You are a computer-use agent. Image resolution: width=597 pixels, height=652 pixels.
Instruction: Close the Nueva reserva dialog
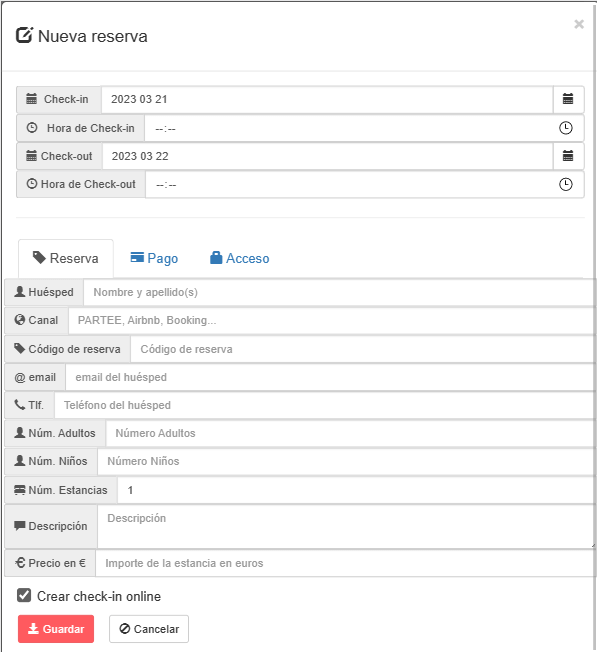579,24
